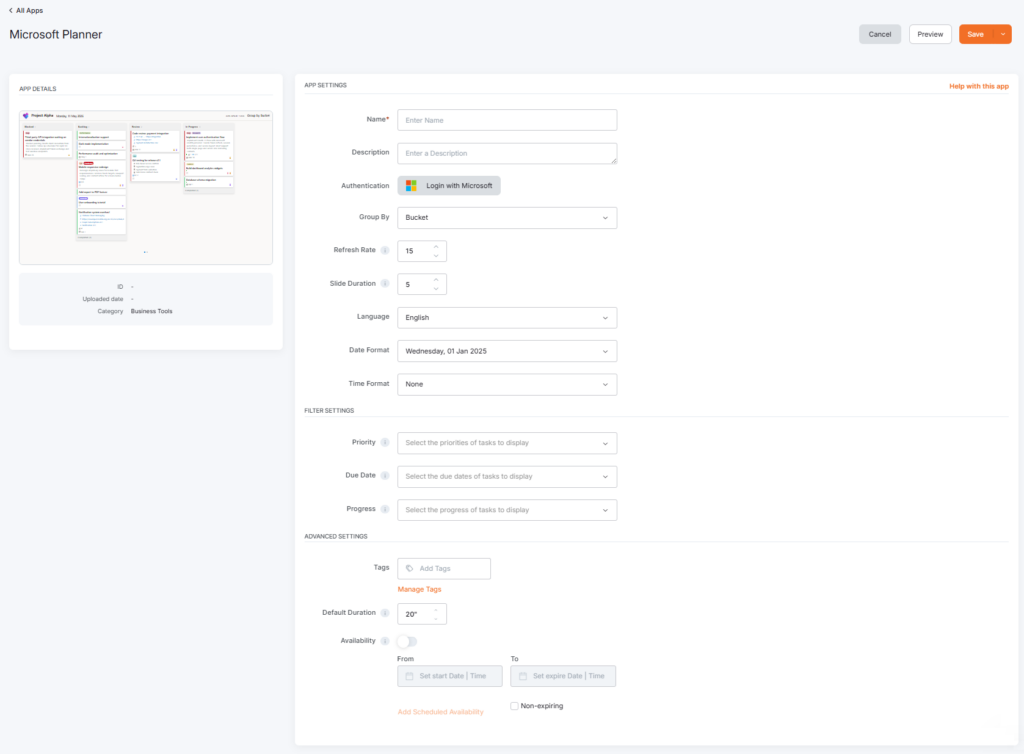Viewport: 1024px width, 754px height.
Task: Open the Language dropdown showing English
Action: [x=507, y=318]
